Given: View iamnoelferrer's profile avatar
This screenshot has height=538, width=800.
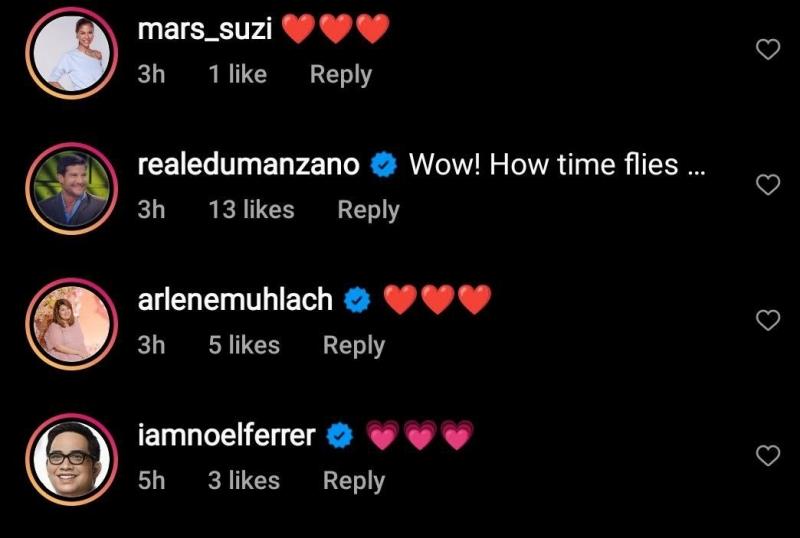Looking at the screenshot, I should click(70, 458).
